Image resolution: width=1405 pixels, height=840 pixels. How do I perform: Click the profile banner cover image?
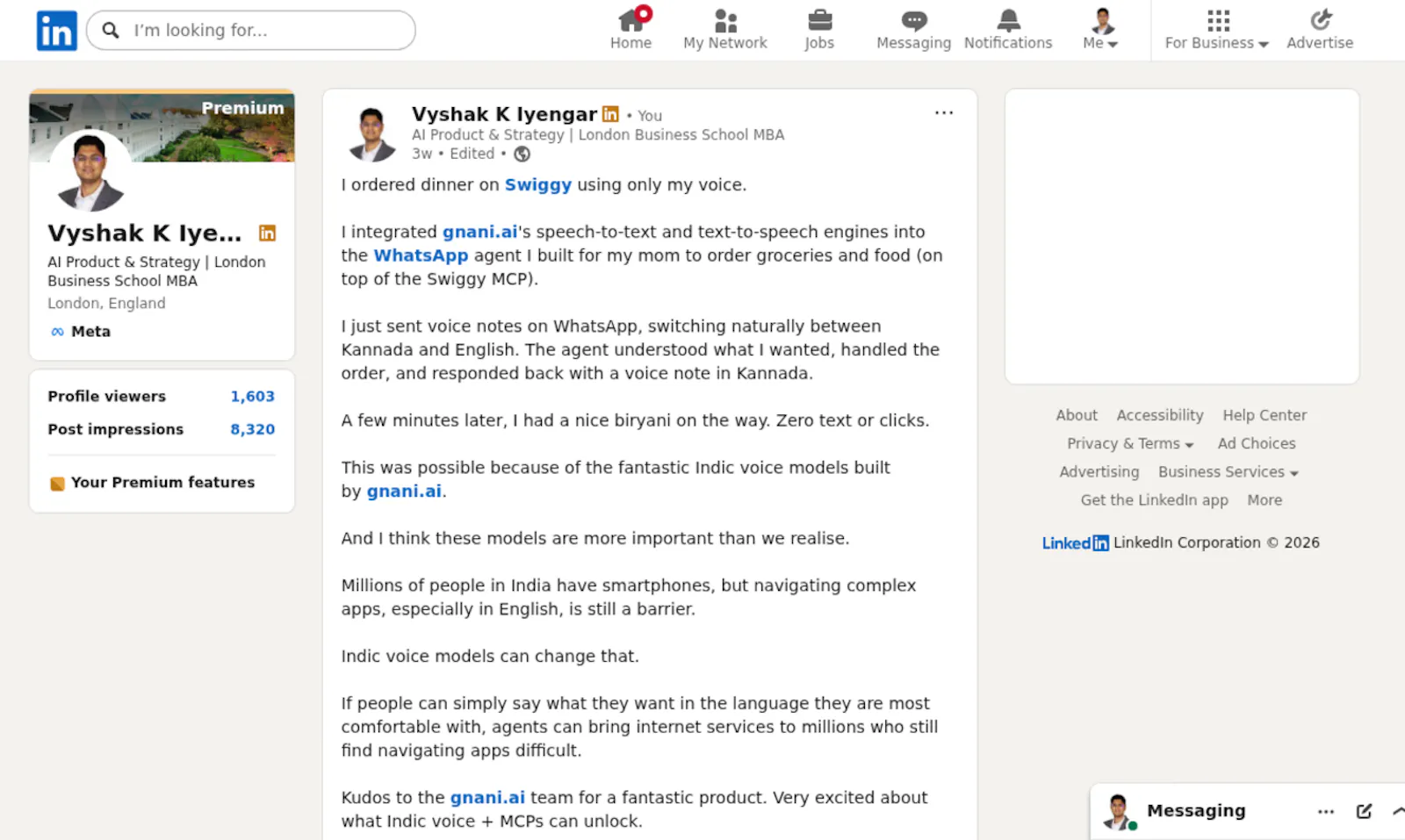pos(162,127)
